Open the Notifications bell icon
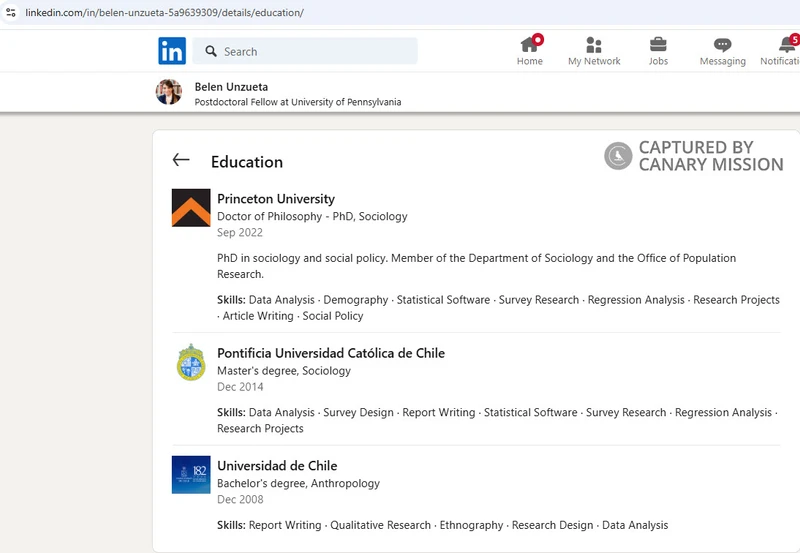The height and width of the screenshot is (553, 800). pos(788,44)
